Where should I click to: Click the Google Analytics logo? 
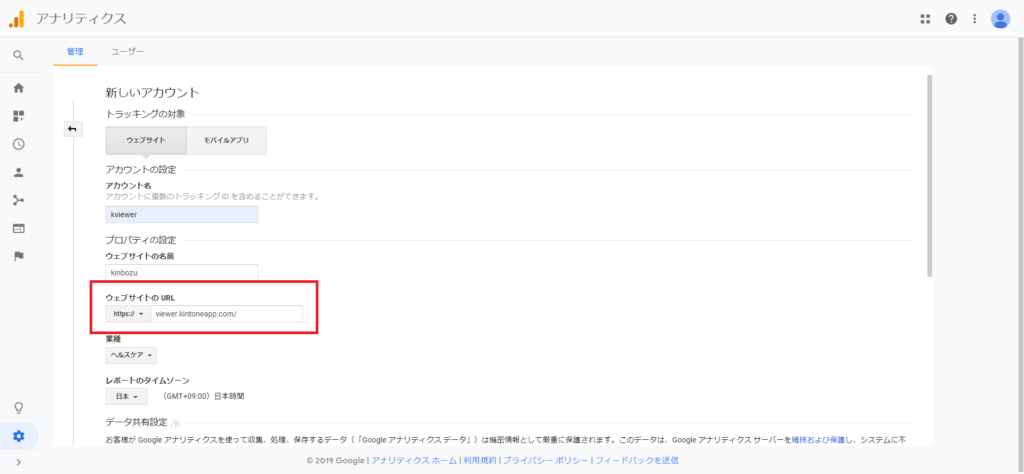pos(16,19)
